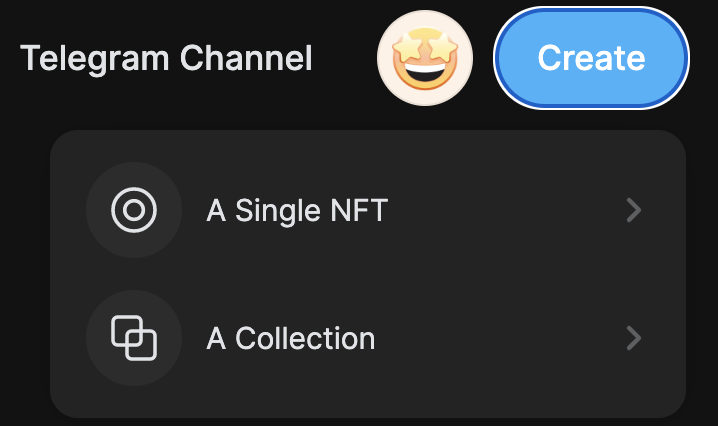The image size is (718, 426).
Task: Open the Telegram Channel link
Action: pyautogui.click(x=166, y=58)
